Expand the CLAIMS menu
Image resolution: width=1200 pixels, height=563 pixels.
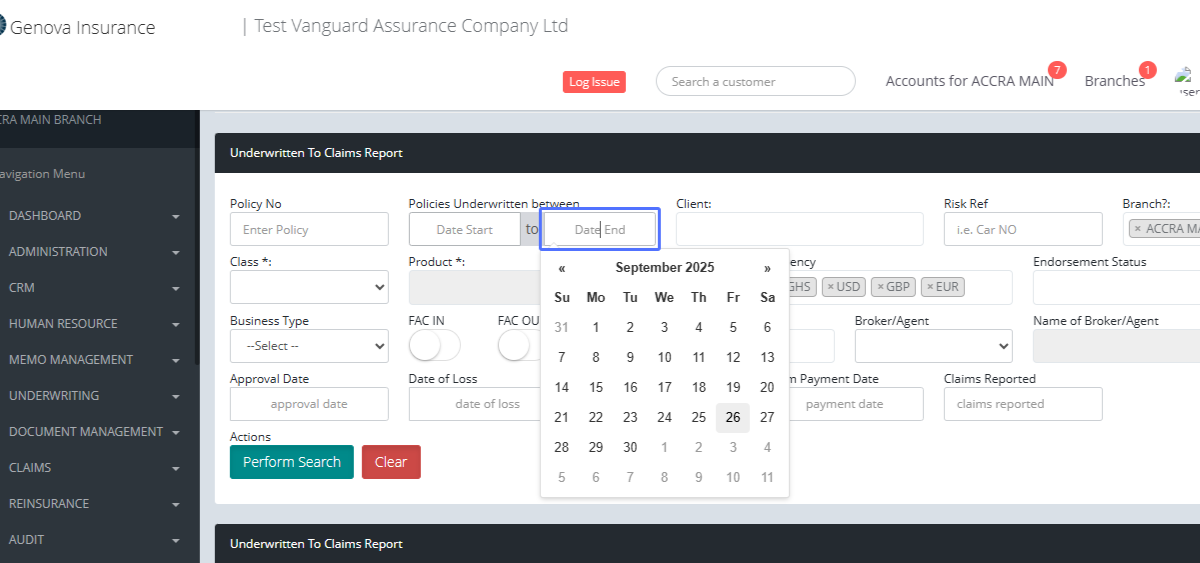click(x=94, y=468)
